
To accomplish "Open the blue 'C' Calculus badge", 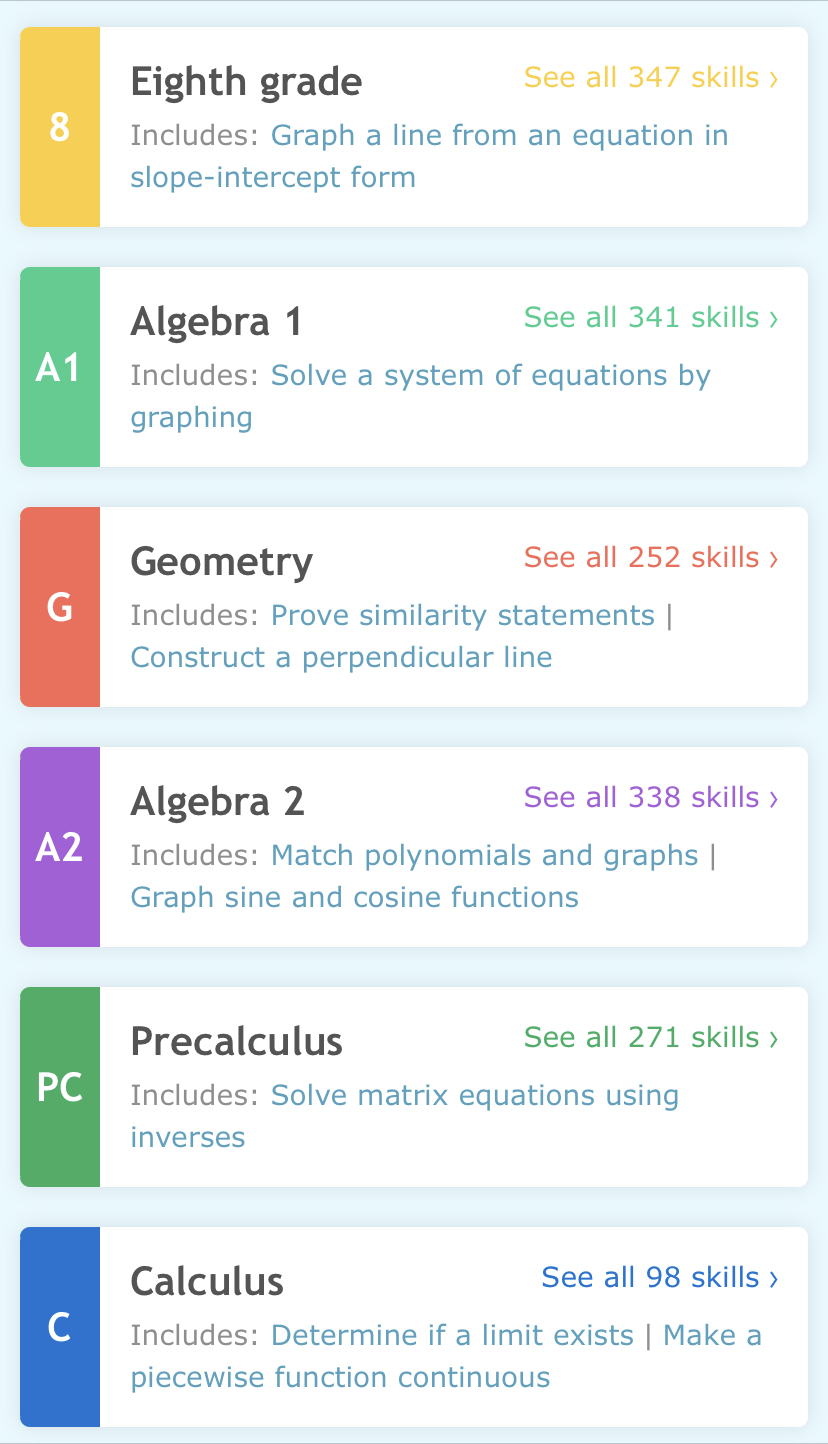I will 60,1327.
